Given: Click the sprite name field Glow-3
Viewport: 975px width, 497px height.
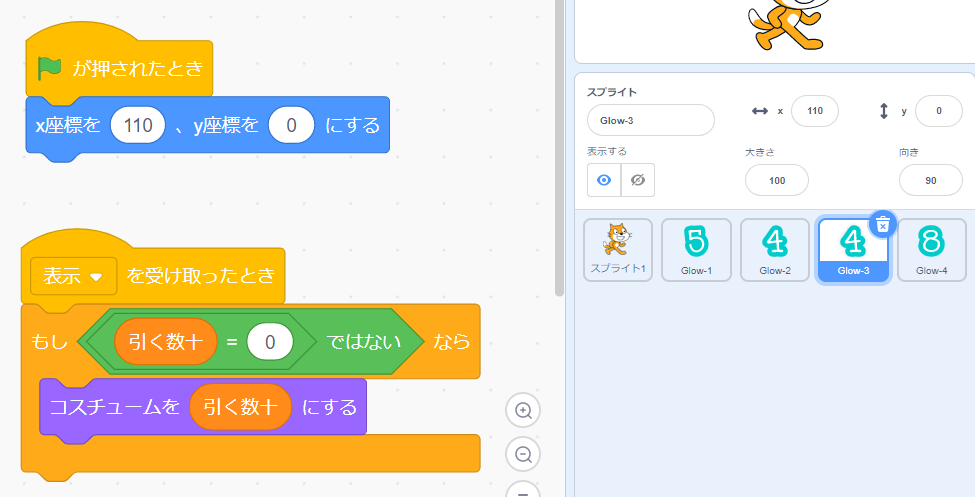Looking at the screenshot, I should coord(651,120).
